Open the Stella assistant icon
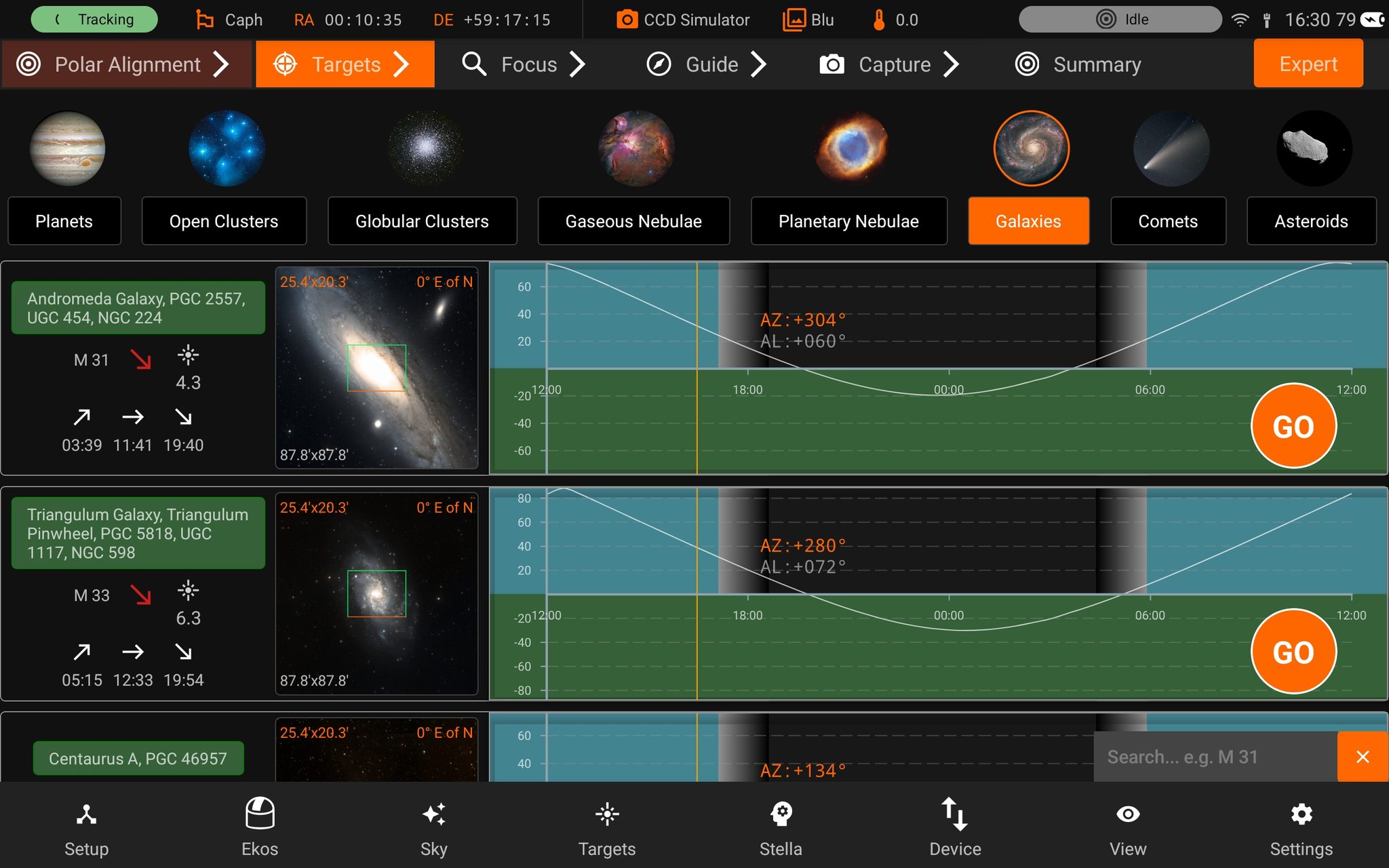1389x868 pixels. tap(781, 814)
